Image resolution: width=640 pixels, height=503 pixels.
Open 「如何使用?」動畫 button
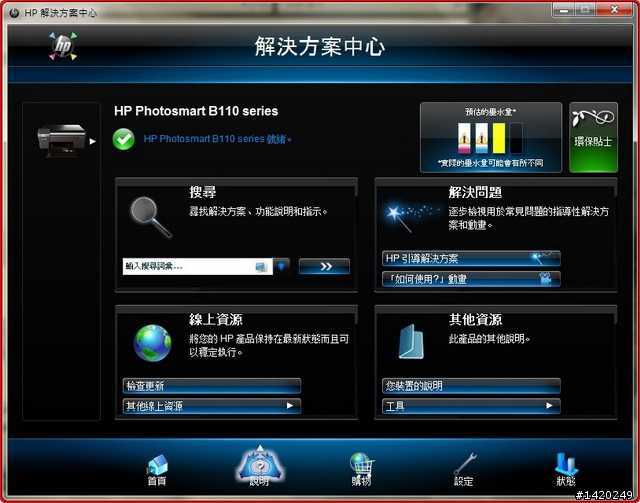coord(471,279)
